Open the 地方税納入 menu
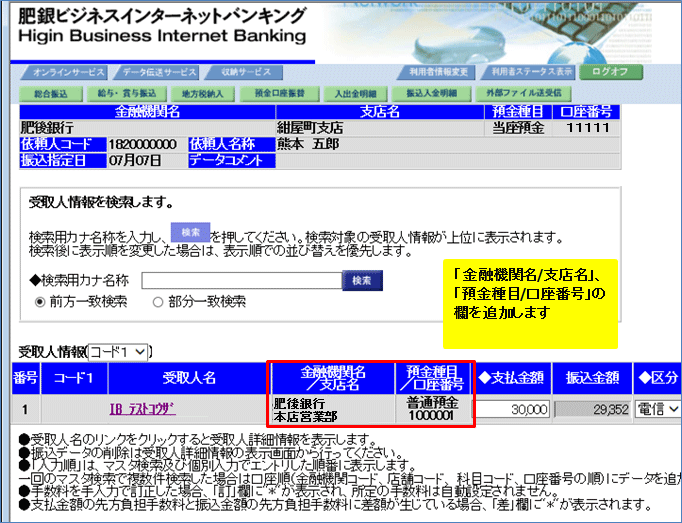Viewport: 682px width, 523px height. (197, 93)
